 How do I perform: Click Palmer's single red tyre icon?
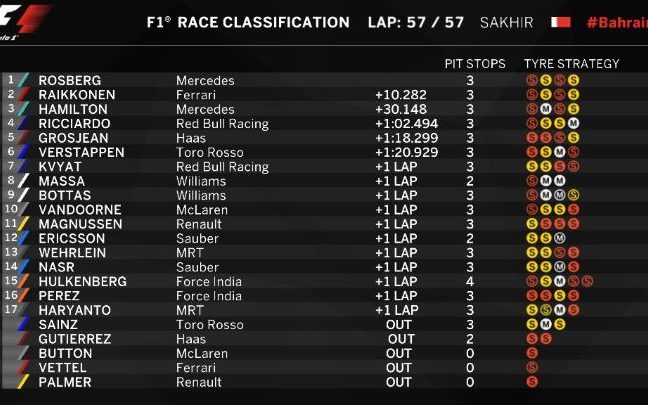click(x=532, y=381)
